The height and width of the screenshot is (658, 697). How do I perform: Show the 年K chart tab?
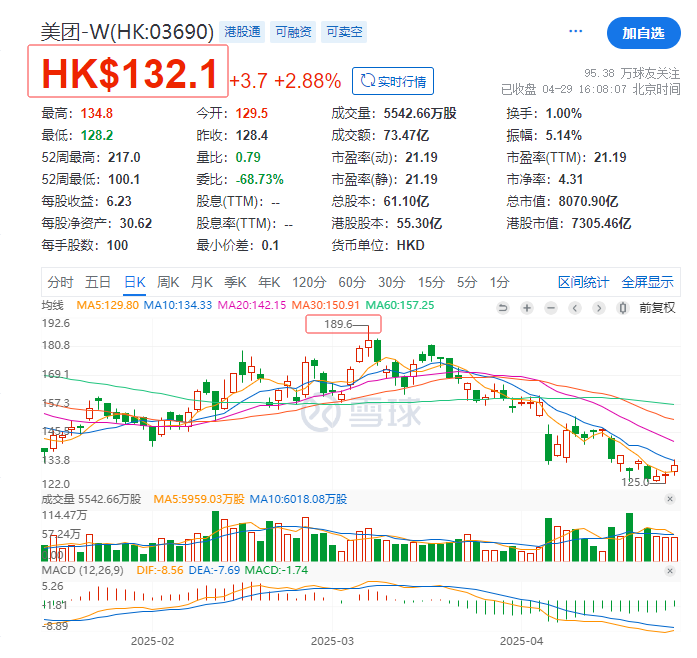[269, 282]
